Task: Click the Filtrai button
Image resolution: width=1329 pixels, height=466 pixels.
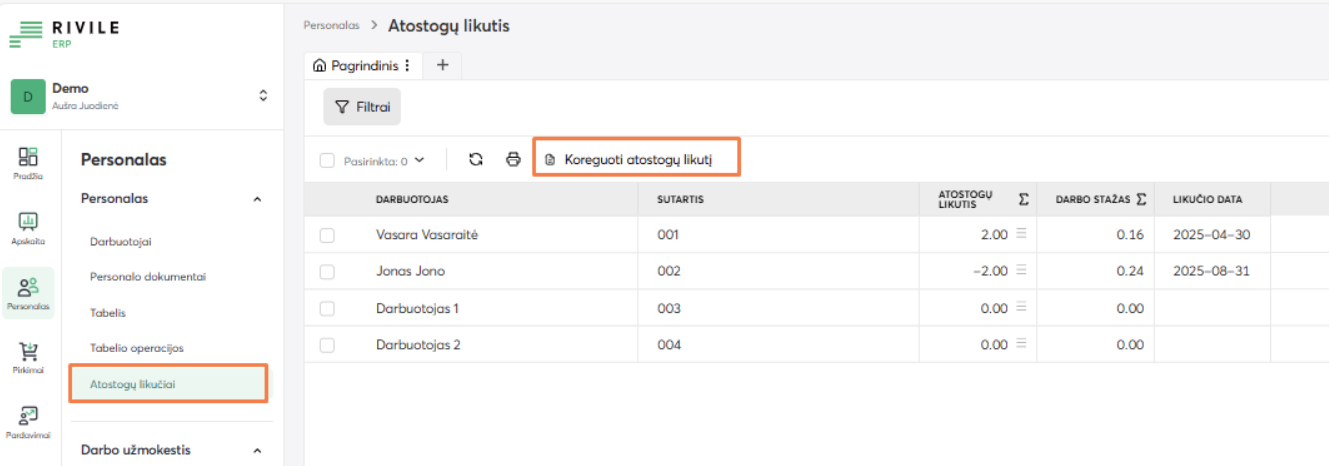Action: pyautogui.click(x=362, y=107)
